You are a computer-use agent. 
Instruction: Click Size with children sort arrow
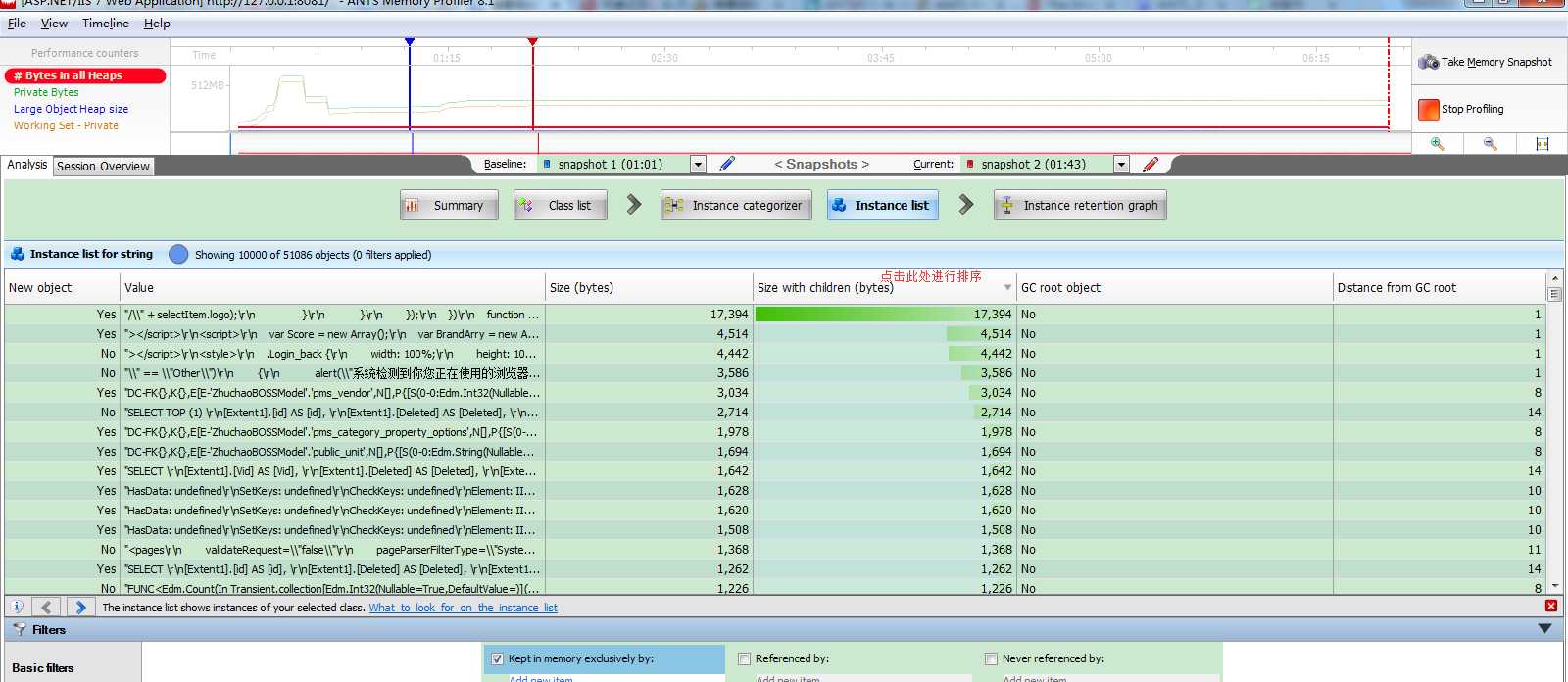pyautogui.click(x=1007, y=287)
